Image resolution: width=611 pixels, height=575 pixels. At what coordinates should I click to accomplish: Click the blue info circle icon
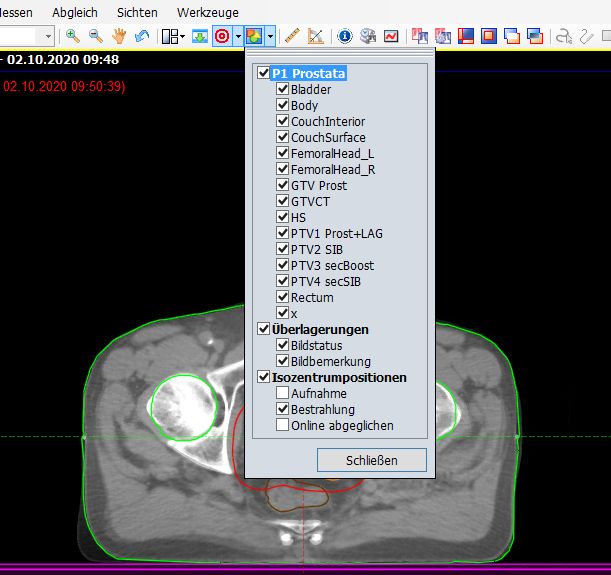[x=345, y=36]
